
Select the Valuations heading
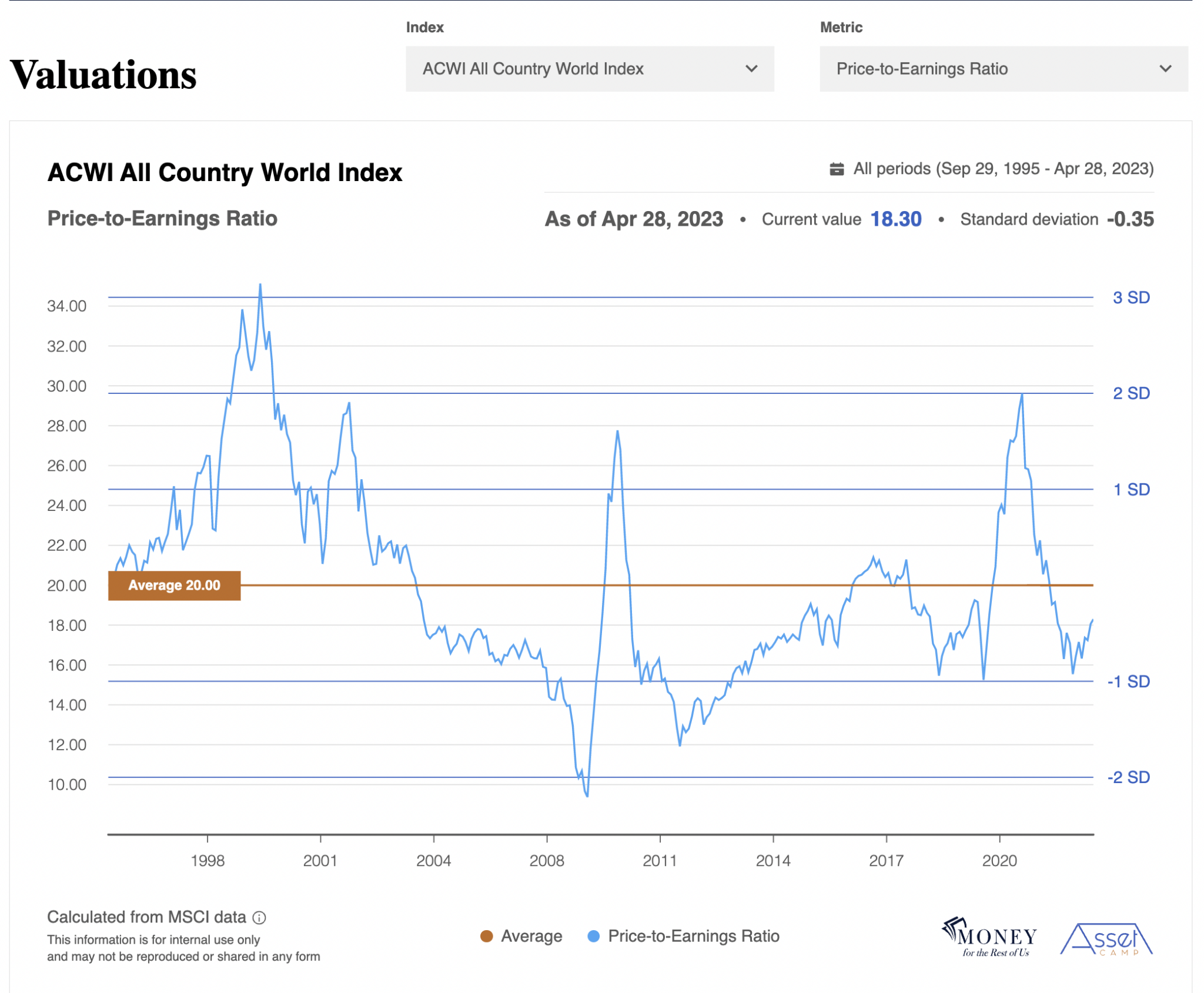(103, 73)
